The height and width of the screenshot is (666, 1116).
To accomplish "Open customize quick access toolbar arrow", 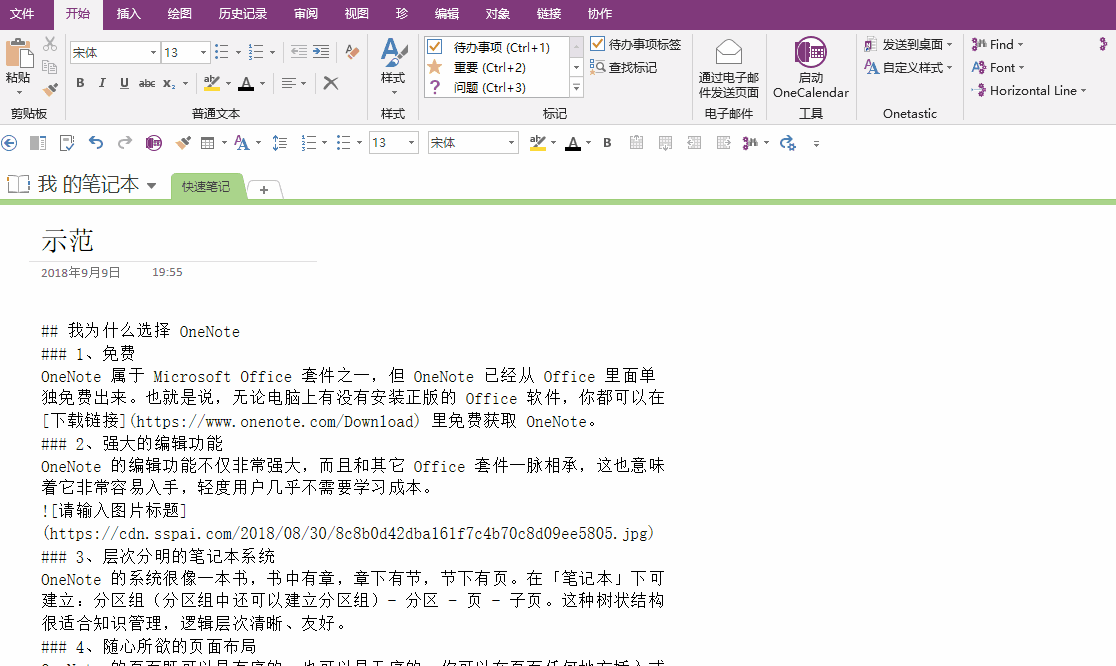I will 816,144.
